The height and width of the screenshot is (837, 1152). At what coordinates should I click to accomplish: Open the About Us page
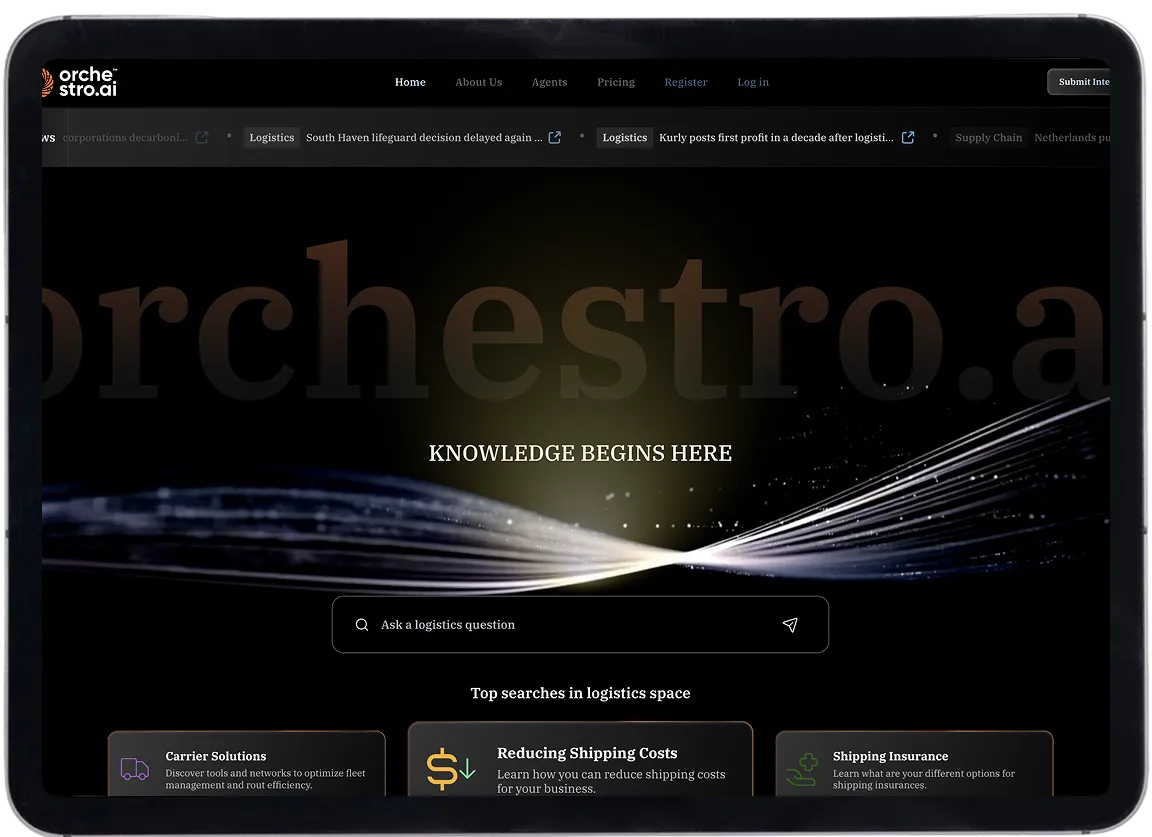tap(478, 82)
